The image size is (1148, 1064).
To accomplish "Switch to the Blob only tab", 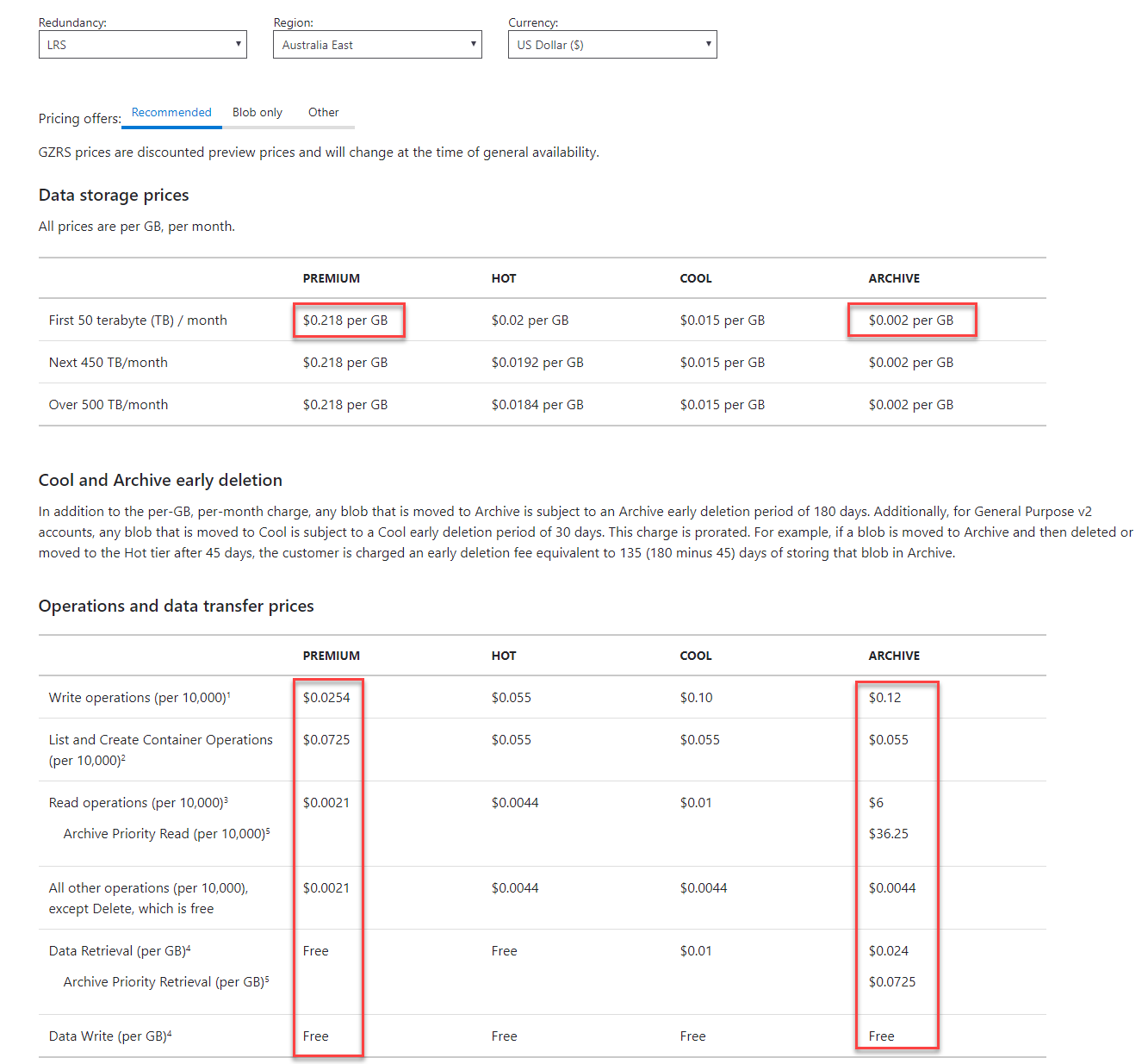I will (257, 113).
